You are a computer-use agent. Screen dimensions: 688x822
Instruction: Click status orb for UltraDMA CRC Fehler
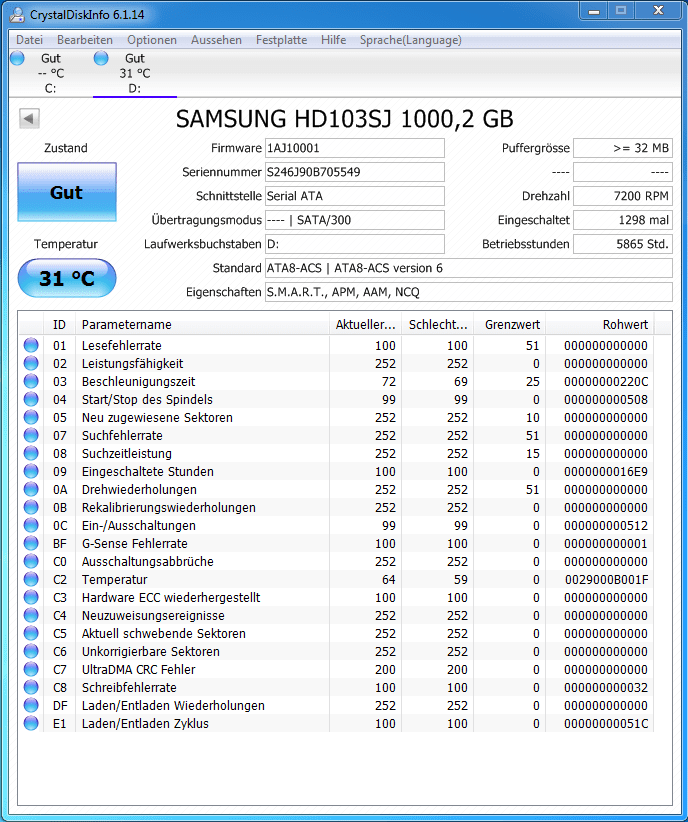click(31, 669)
